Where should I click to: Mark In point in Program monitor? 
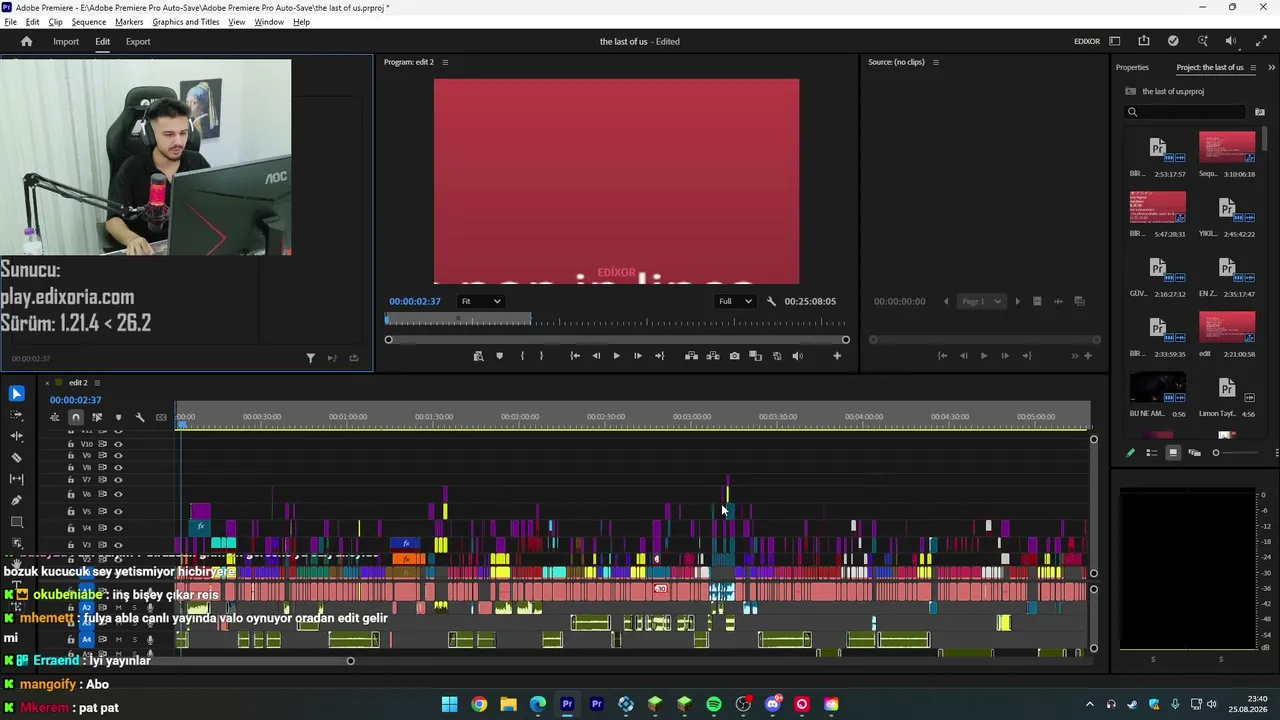tap(521, 356)
